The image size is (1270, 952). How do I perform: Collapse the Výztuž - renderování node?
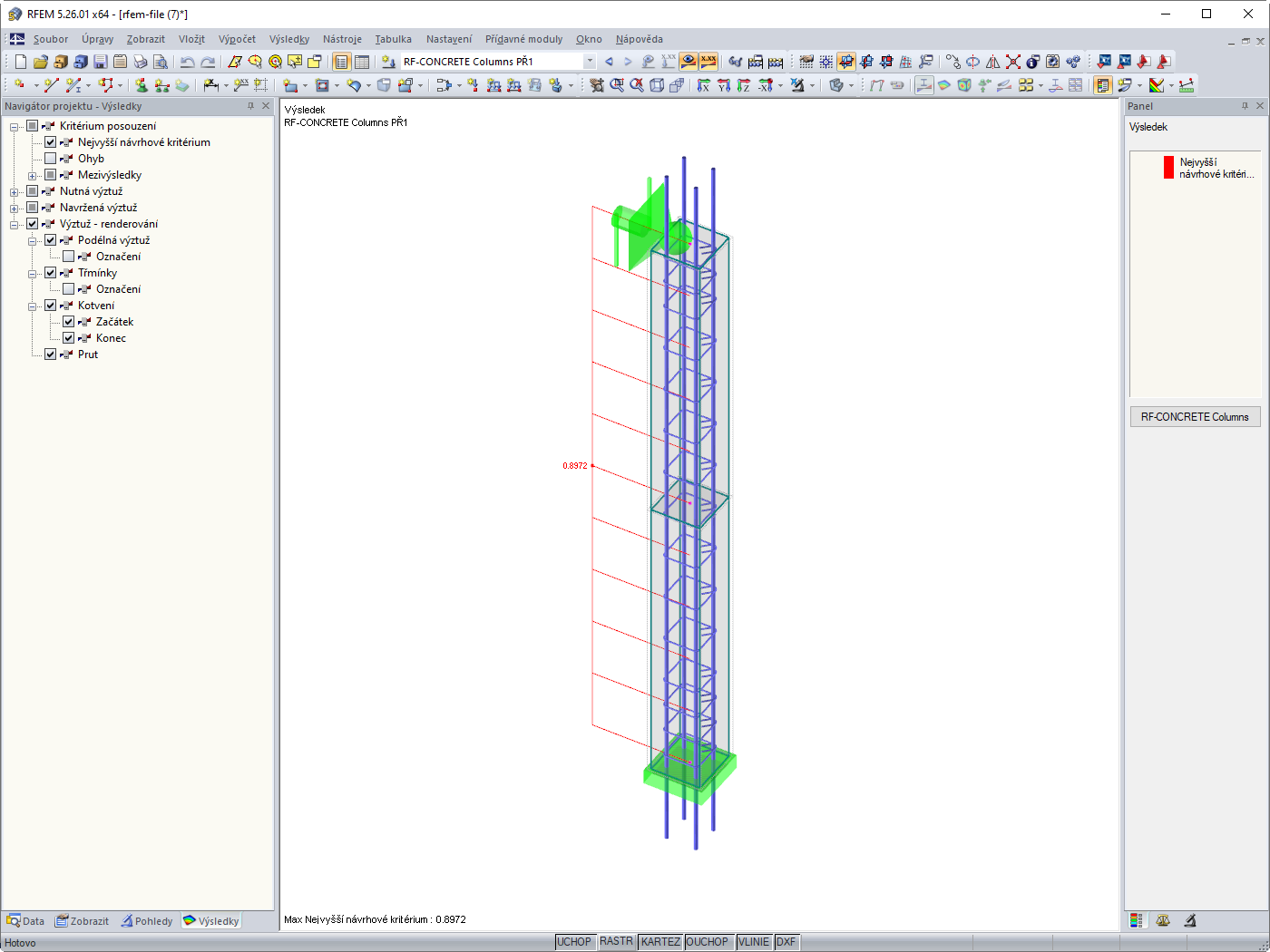tap(15, 225)
